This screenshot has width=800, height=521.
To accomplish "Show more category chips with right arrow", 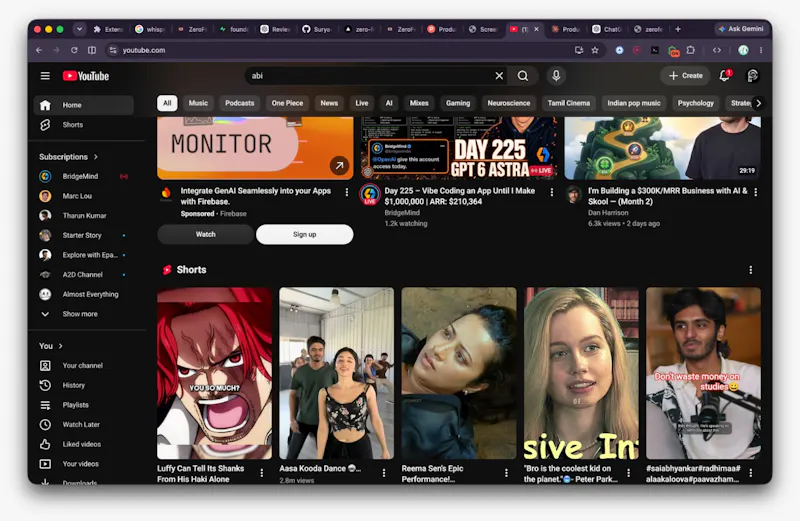I will tap(759, 103).
